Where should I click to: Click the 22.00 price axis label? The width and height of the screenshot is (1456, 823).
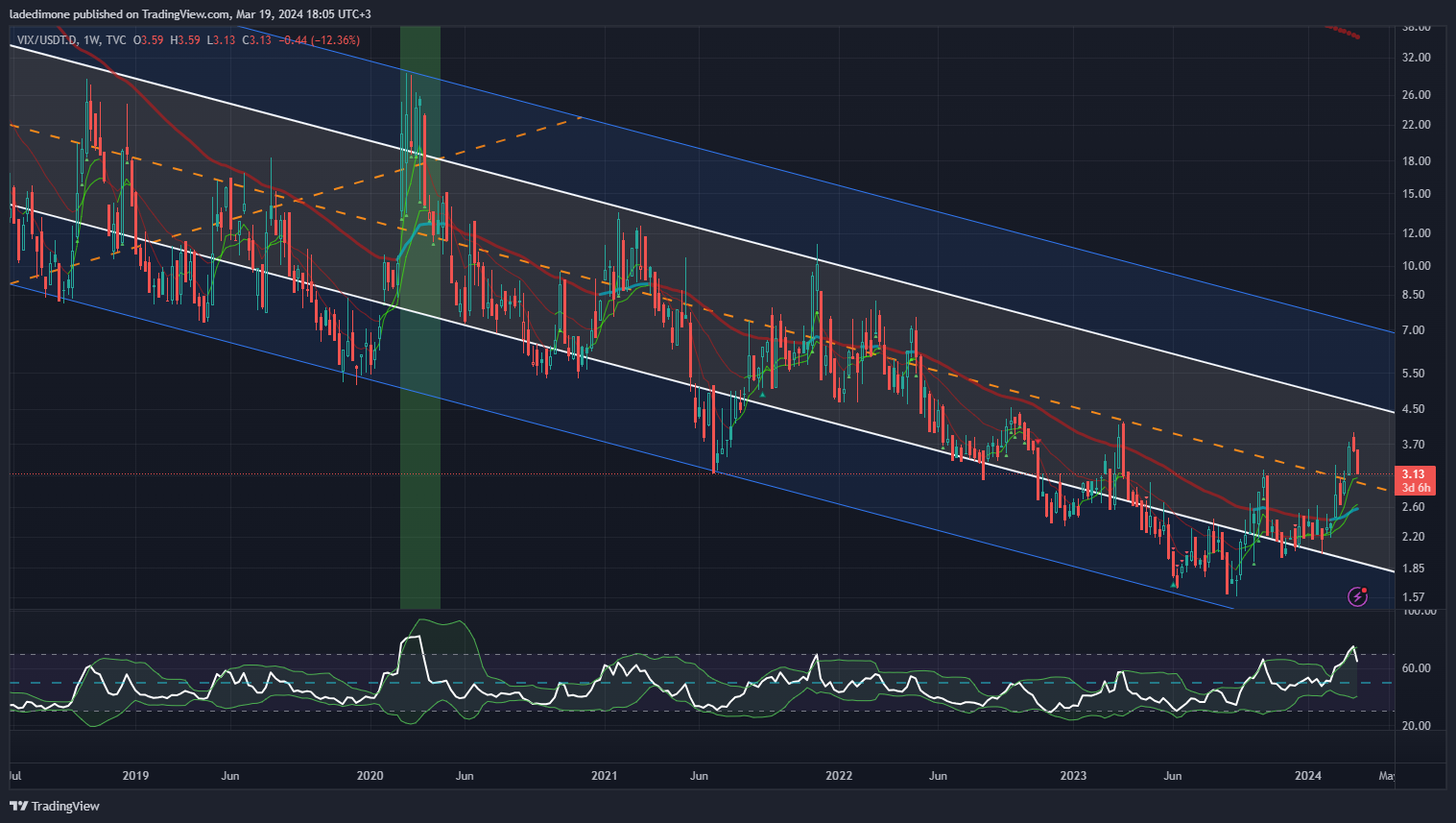pos(1417,125)
